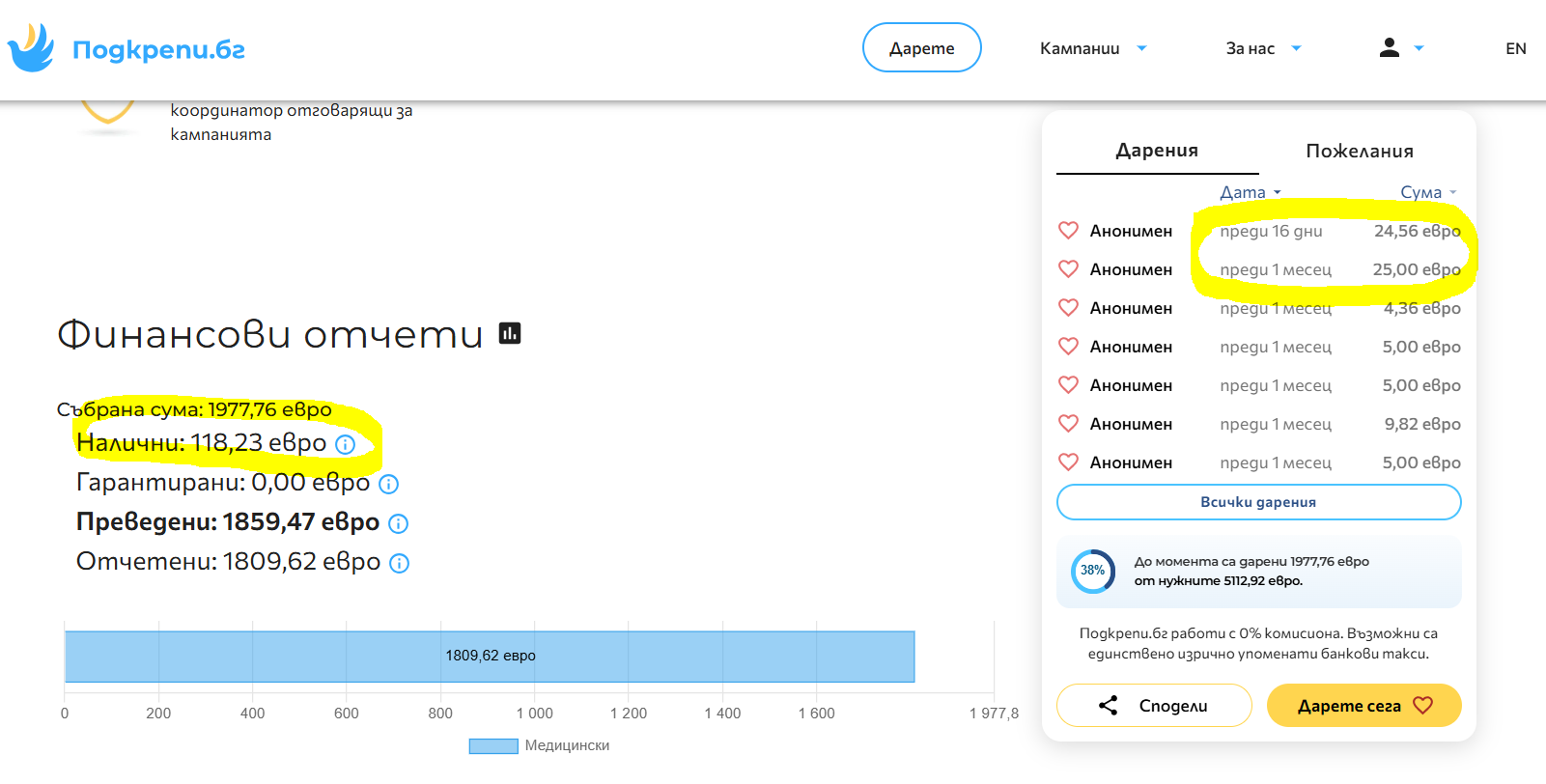The height and width of the screenshot is (784, 1546).
Task: Click the financial reports chart icon
Action: tap(510, 333)
